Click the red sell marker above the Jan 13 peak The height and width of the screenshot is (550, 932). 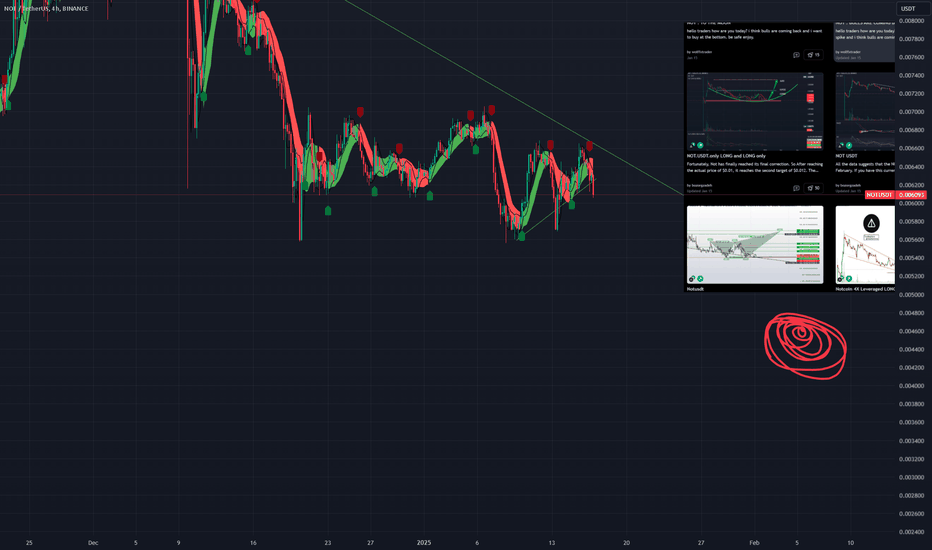pos(550,144)
